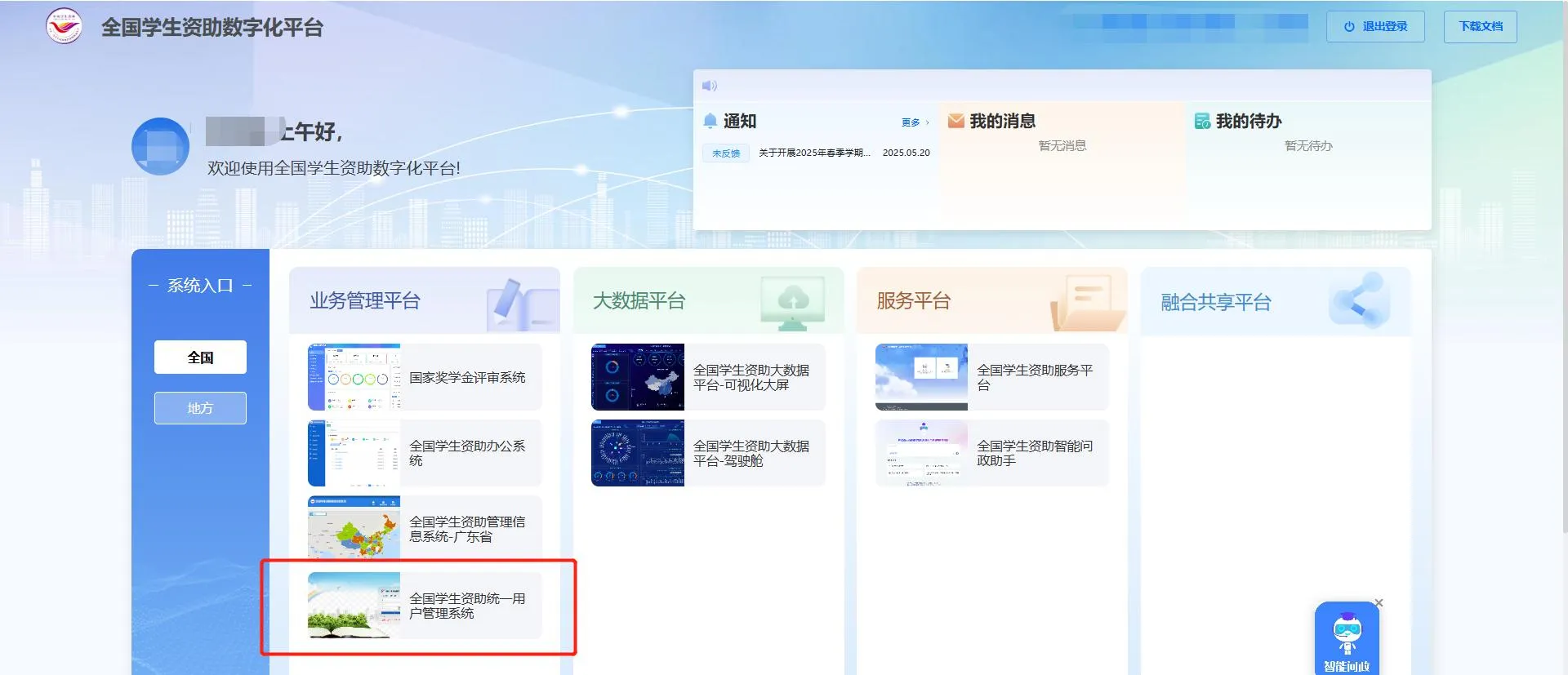The width and height of the screenshot is (1568, 675).
Task: Click the notification bell icon
Action: coord(710,121)
